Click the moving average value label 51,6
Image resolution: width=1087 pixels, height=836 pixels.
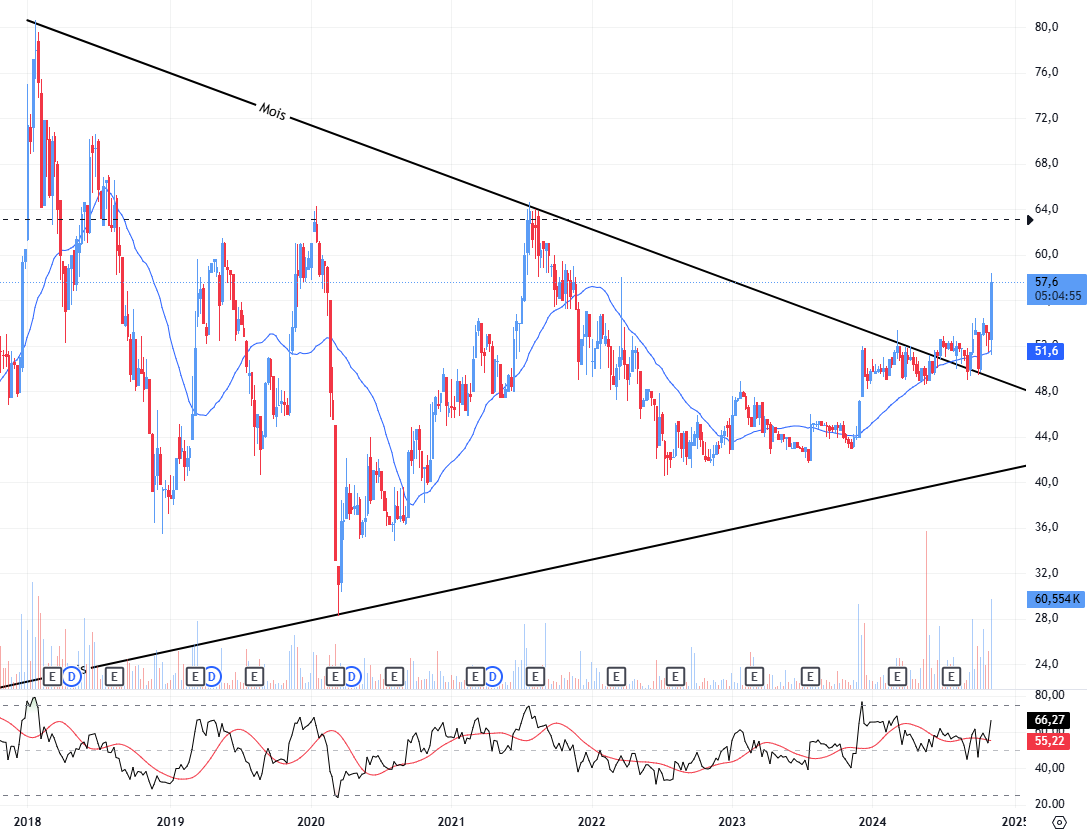[1046, 351]
